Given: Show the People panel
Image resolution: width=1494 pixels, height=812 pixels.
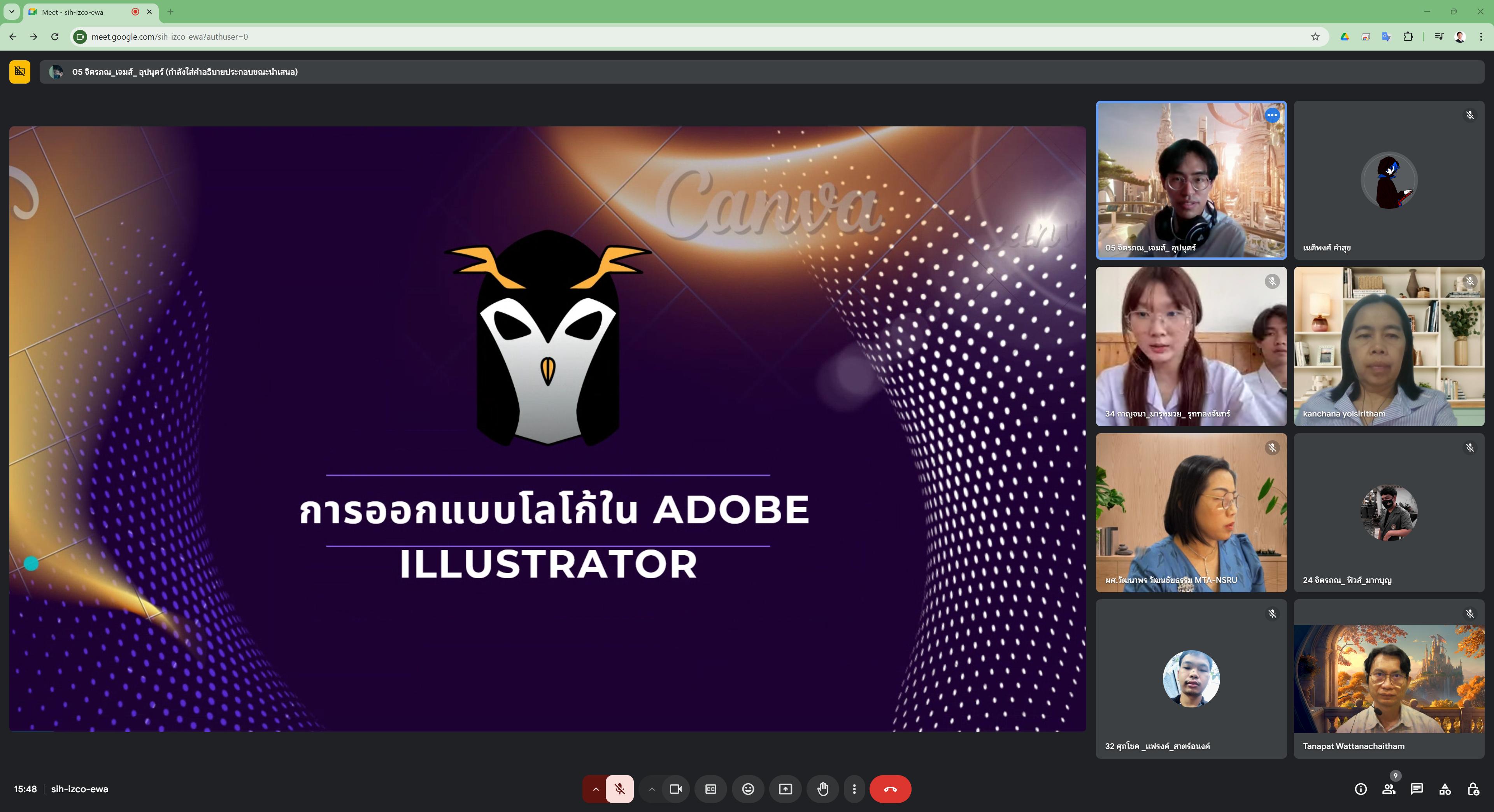Looking at the screenshot, I should click(1389, 789).
